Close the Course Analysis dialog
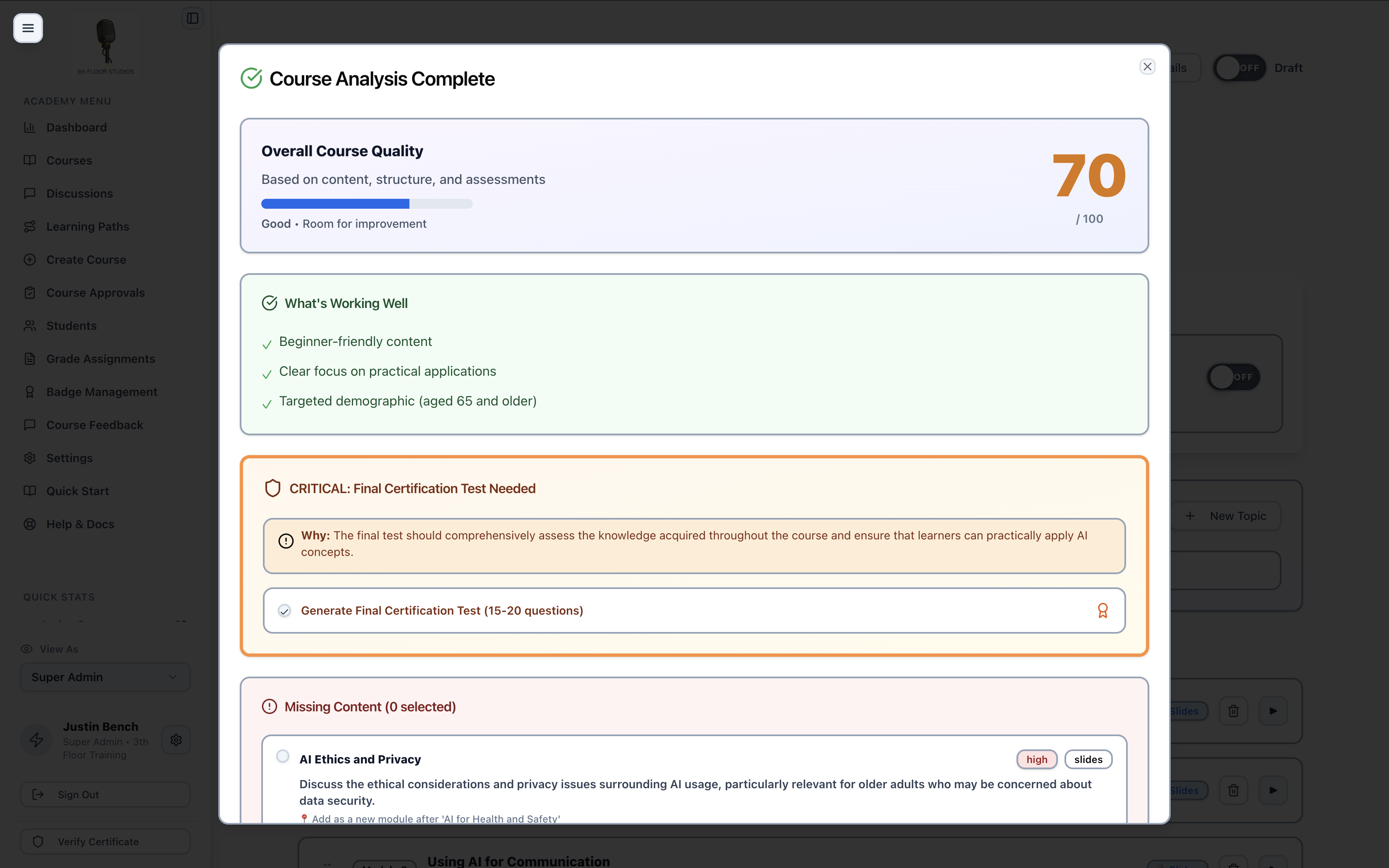Screen dimensions: 1389x868 point(1147,67)
